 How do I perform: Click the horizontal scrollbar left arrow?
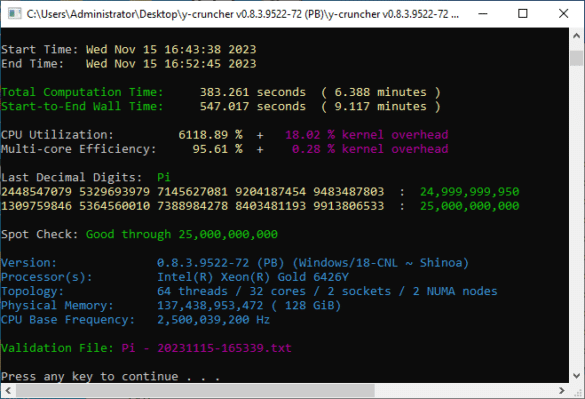tap(8, 390)
